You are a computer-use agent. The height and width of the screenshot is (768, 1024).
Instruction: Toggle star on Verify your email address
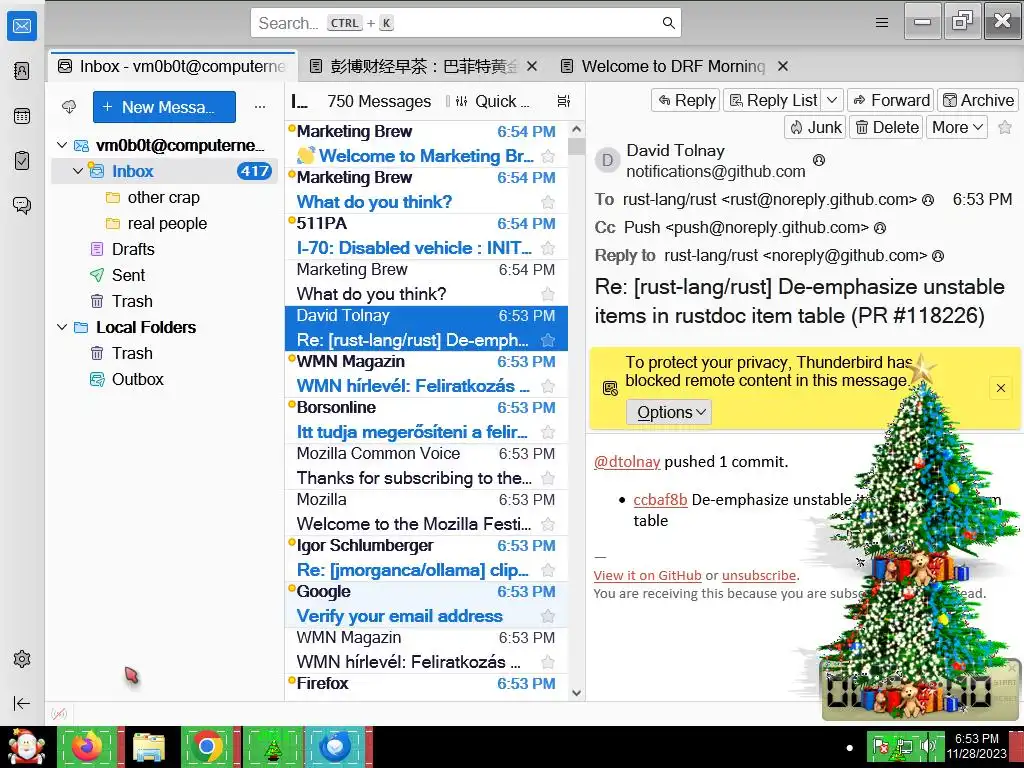(548, 616)
